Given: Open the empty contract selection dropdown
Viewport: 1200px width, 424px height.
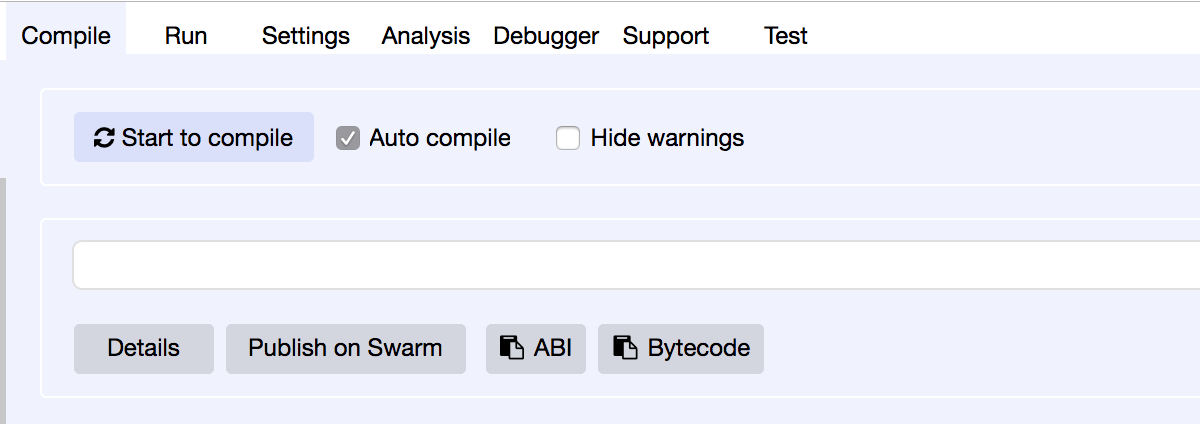Looking at the screenshot, I should point(636,265).
